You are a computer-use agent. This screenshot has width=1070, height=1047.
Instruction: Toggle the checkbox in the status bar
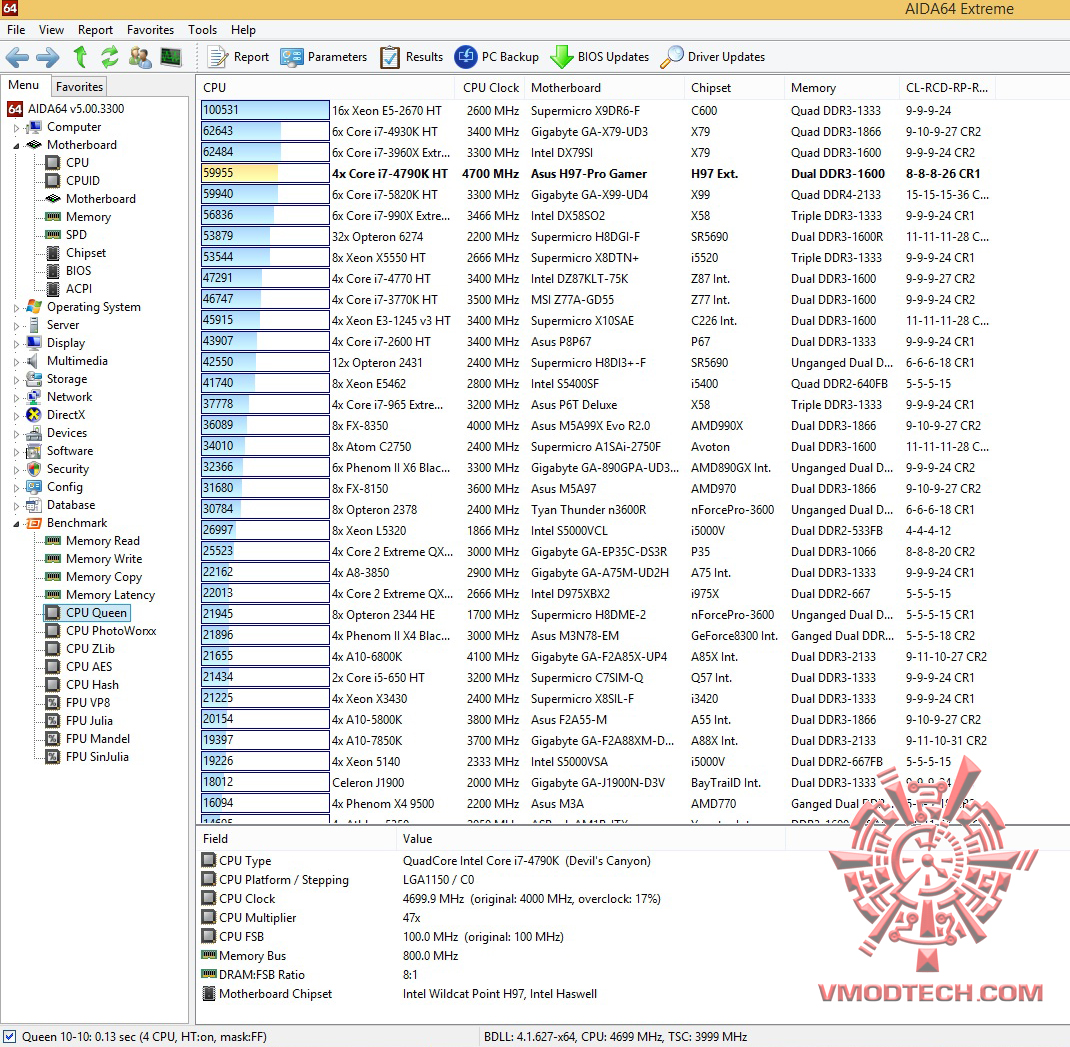9,1036
